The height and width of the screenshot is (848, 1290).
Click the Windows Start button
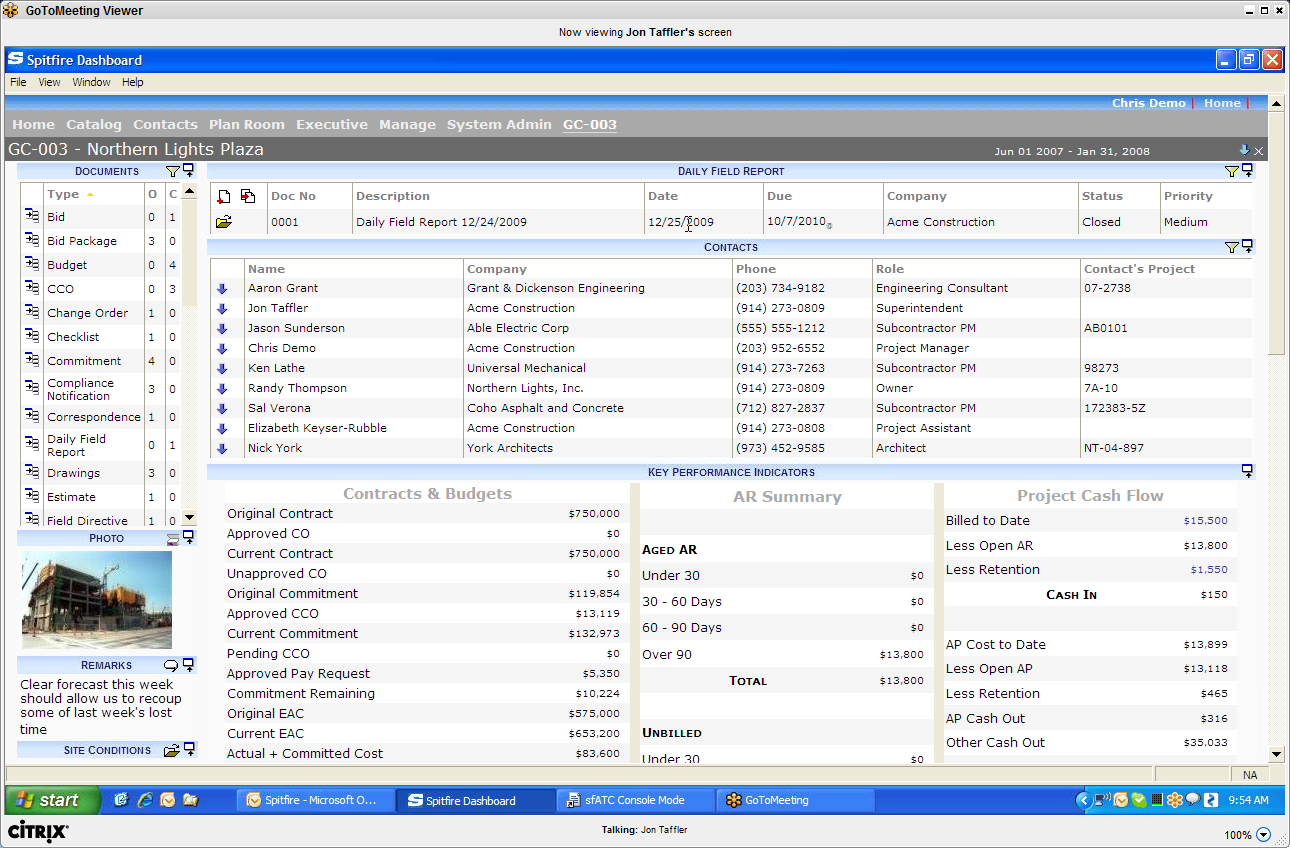pos(53,800)
